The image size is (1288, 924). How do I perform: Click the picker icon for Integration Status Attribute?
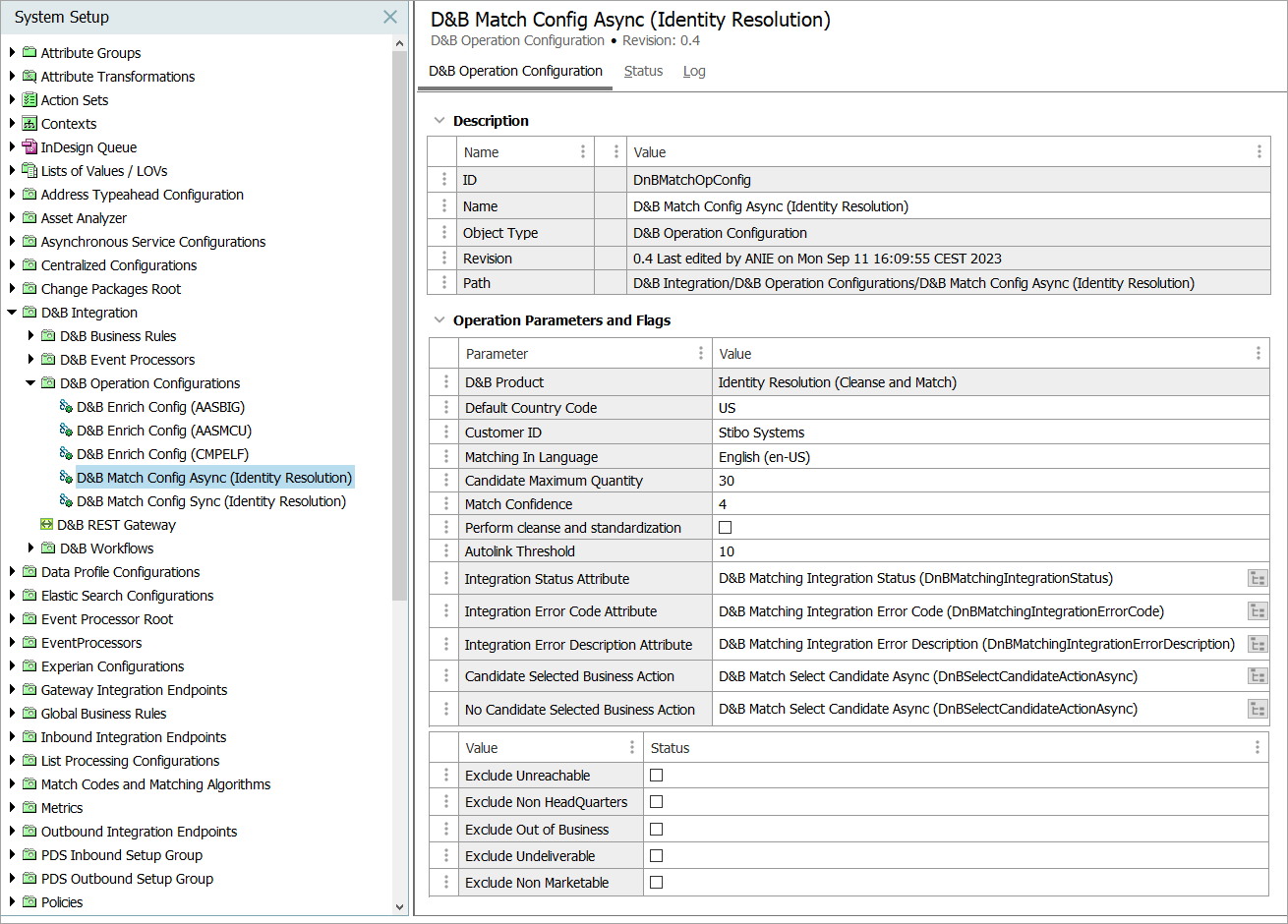click(1258, 579)
